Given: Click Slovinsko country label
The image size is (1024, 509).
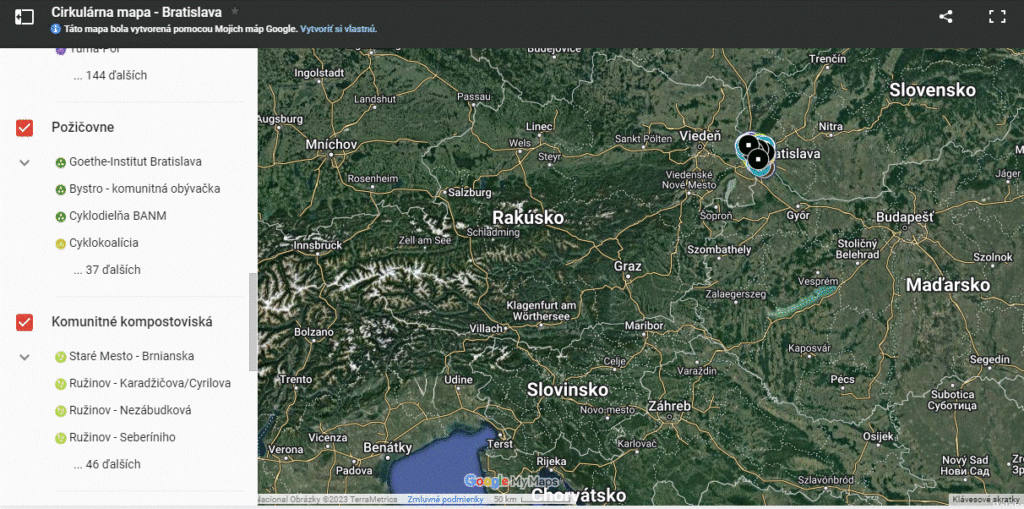Looking at the screenshot, I should point(568,390).
